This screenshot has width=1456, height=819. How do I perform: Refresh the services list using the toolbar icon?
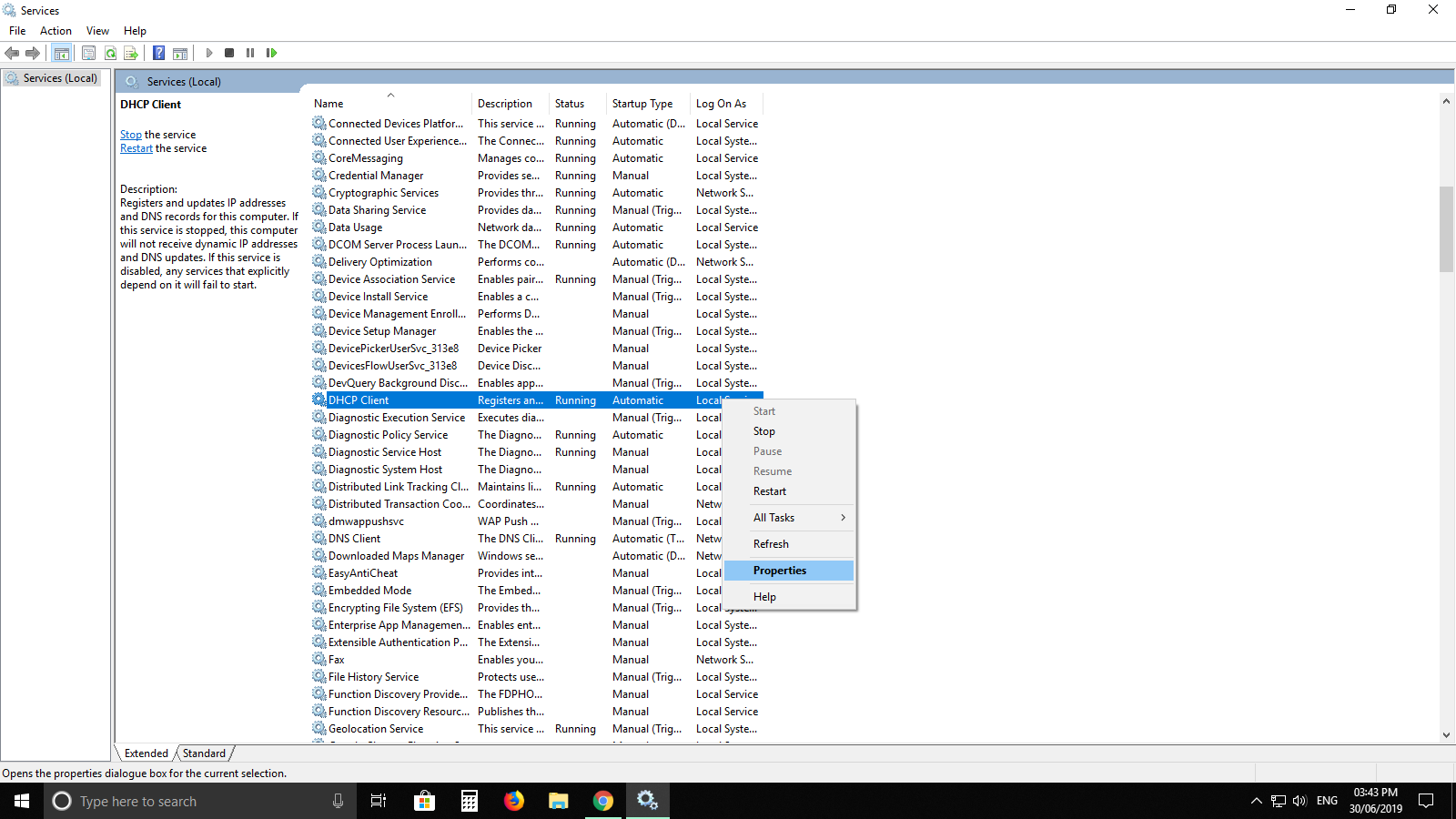[x=110, y=52]
